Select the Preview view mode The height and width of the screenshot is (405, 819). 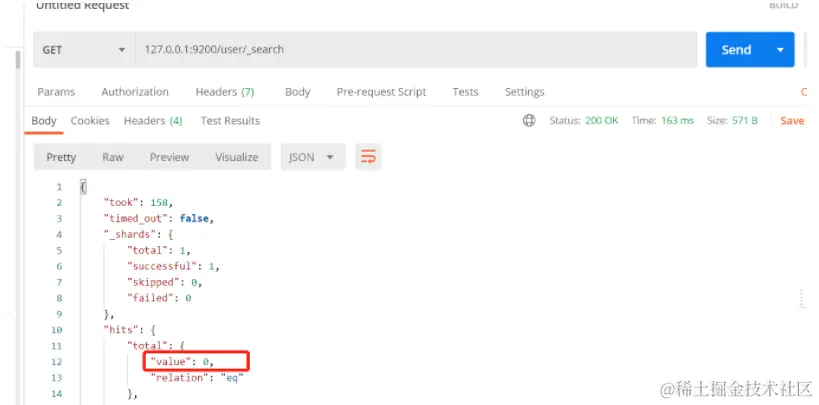169,157
